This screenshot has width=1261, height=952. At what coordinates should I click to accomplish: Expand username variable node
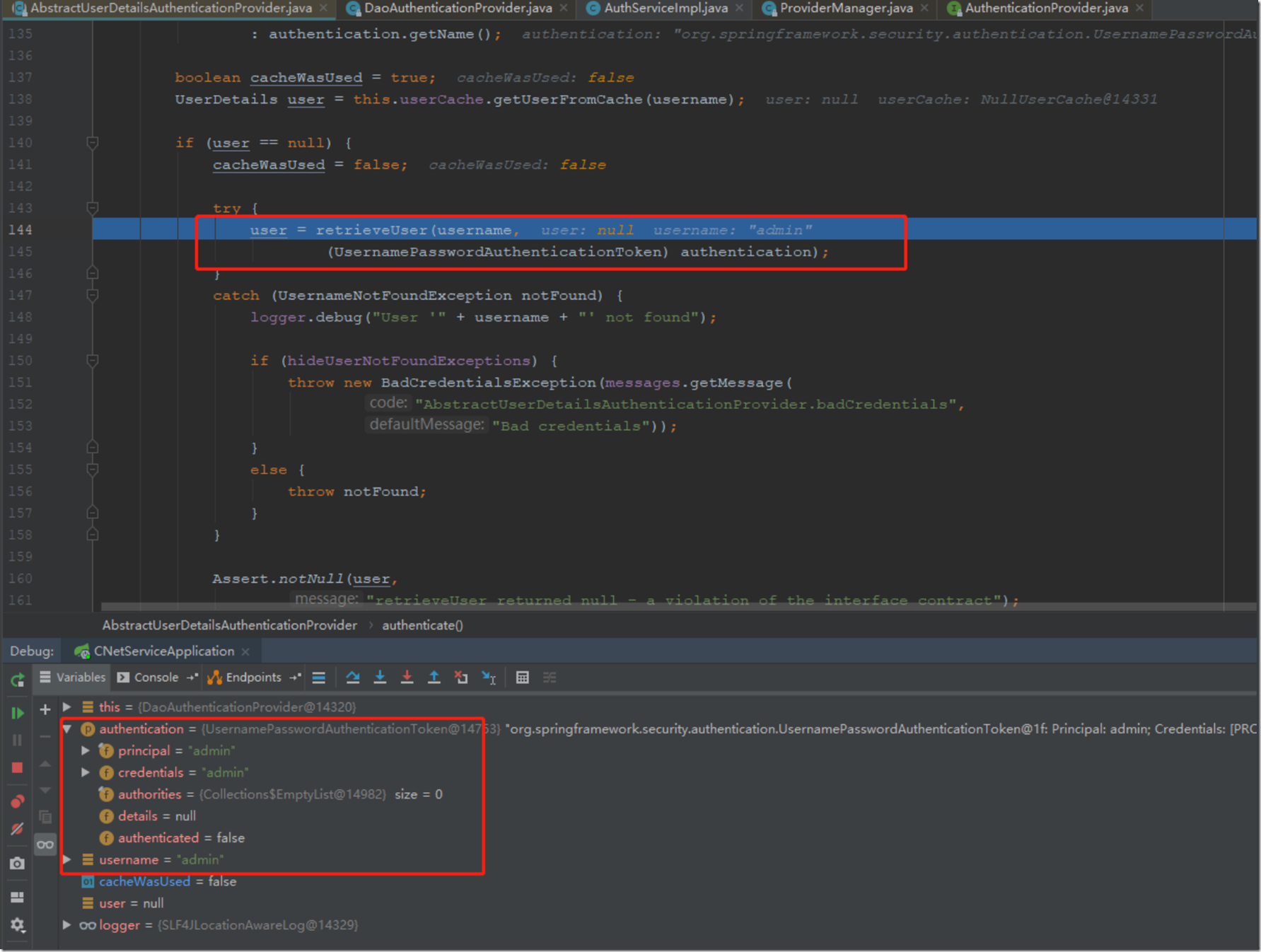pyautogui.click(x=66, y=859)
